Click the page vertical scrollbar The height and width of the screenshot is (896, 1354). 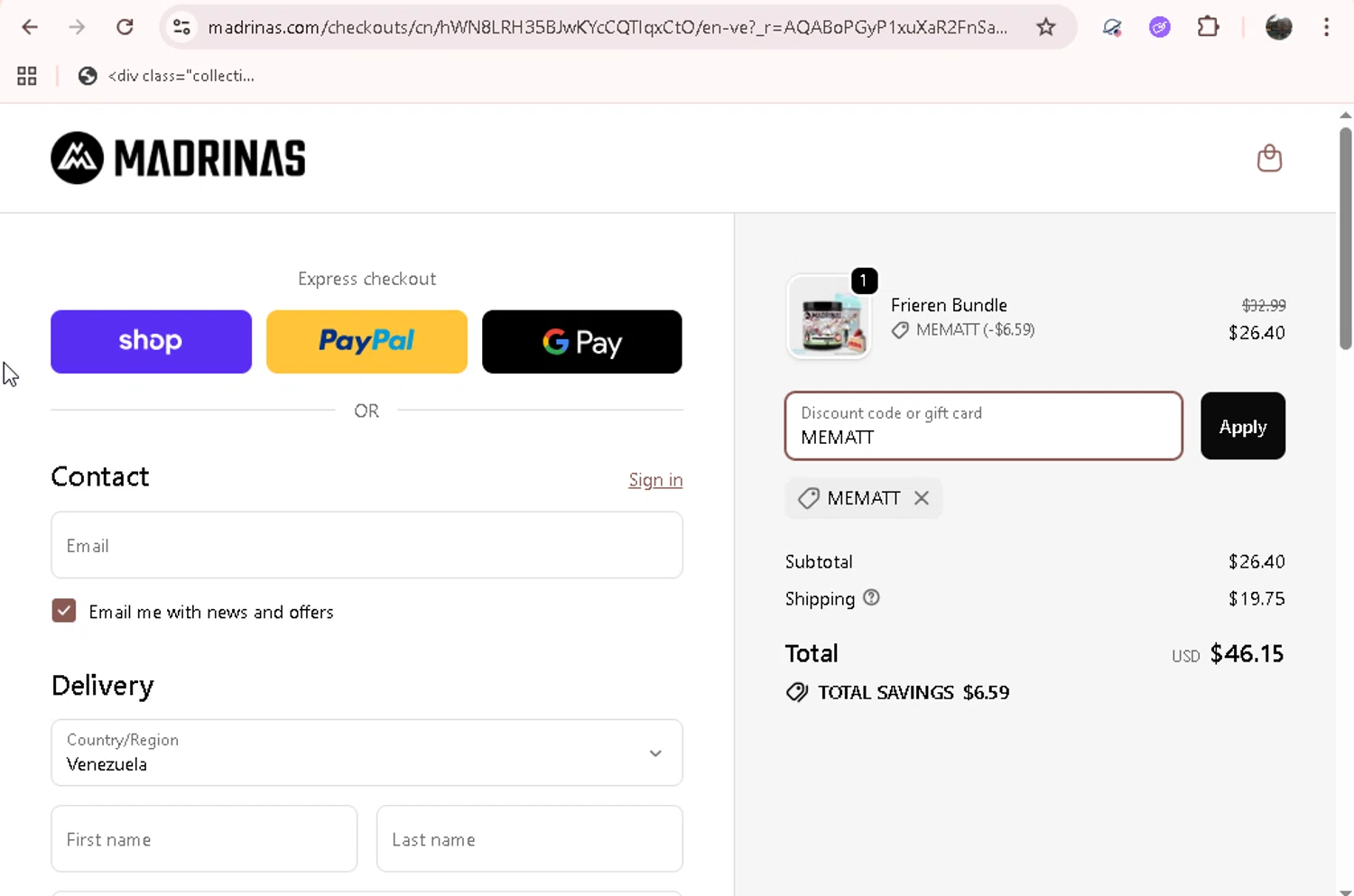click(x=1345, y=239)
